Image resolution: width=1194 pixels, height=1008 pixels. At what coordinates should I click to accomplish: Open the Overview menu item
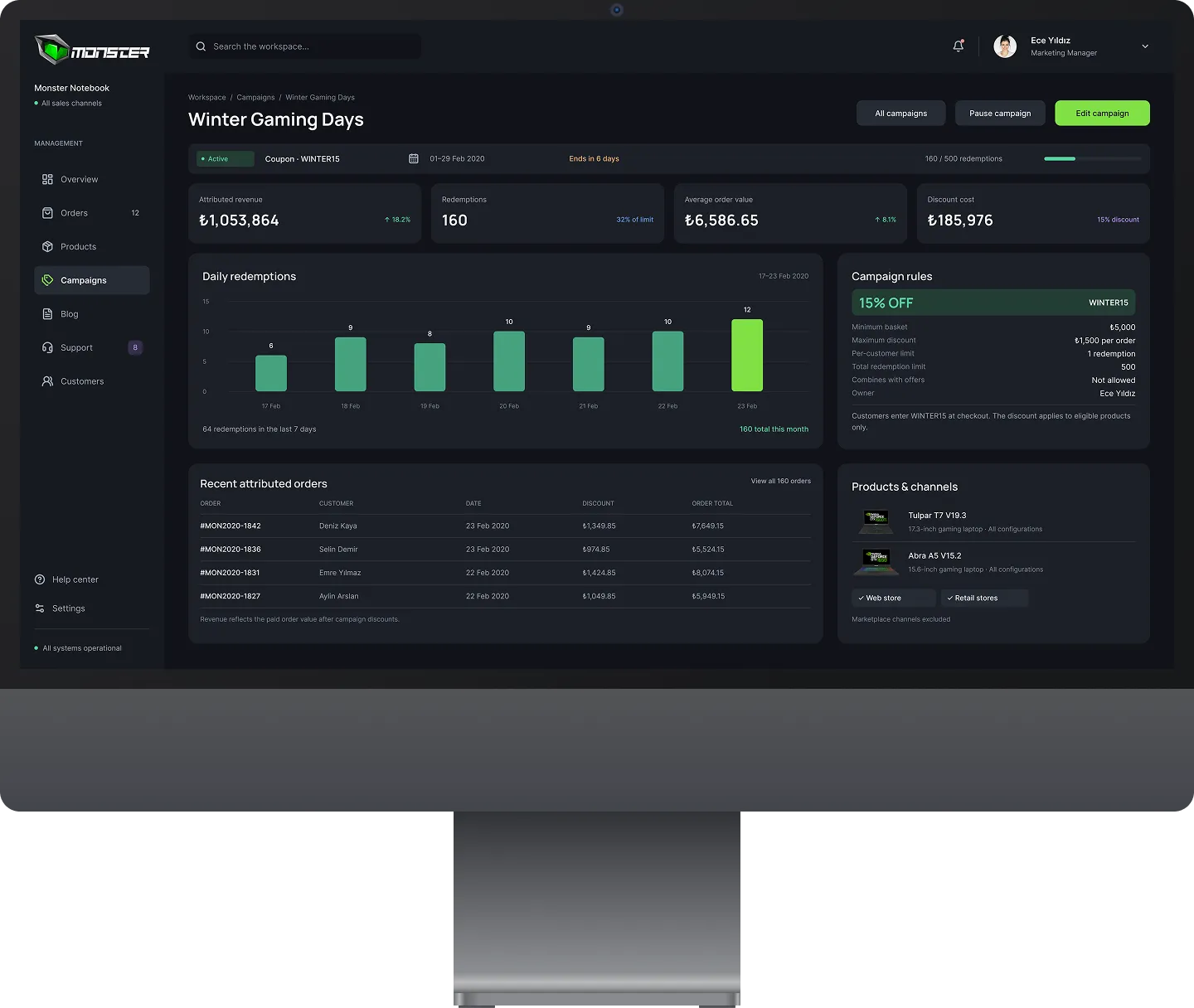point(92,179)
